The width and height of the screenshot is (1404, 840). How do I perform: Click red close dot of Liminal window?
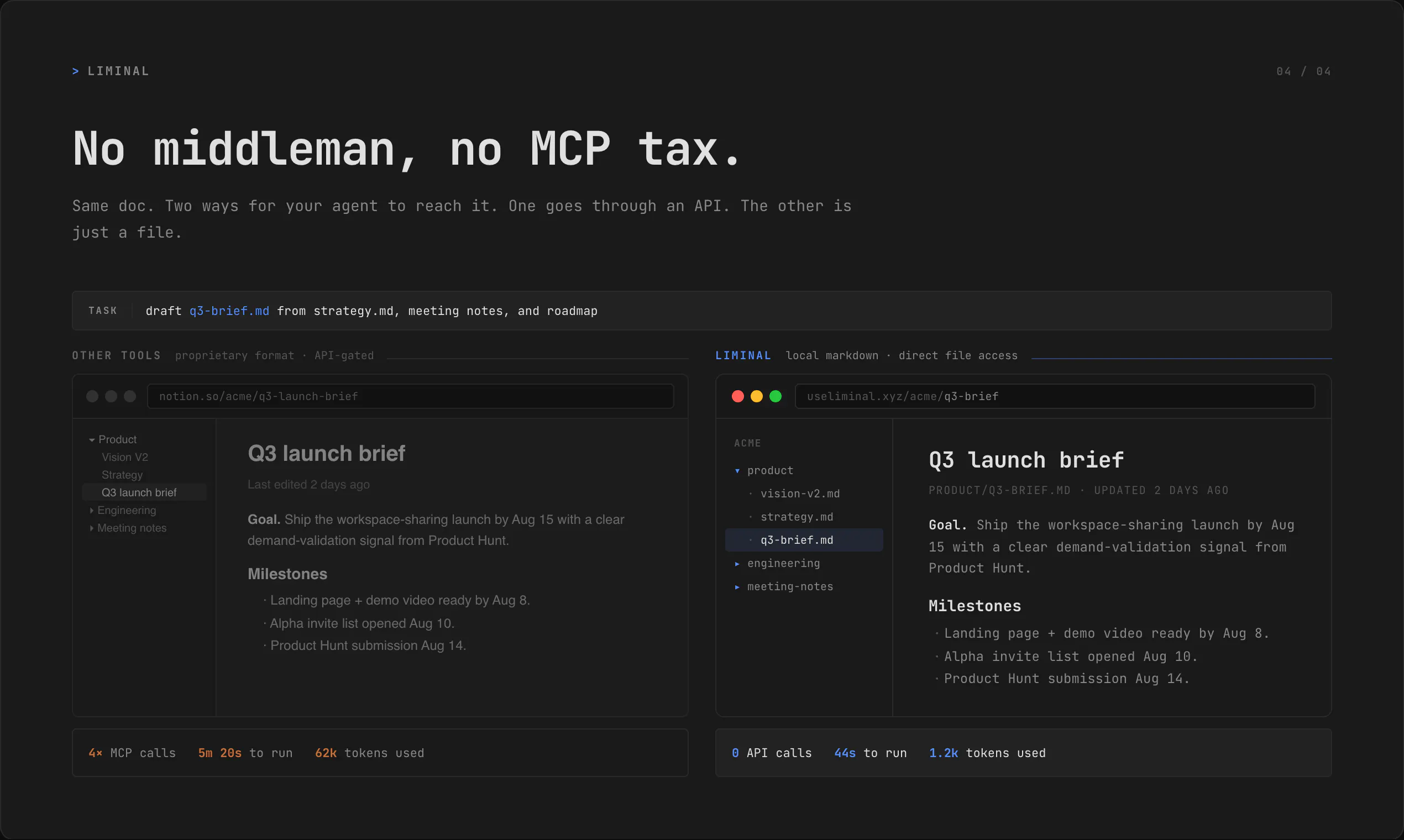tap(738, 396)
